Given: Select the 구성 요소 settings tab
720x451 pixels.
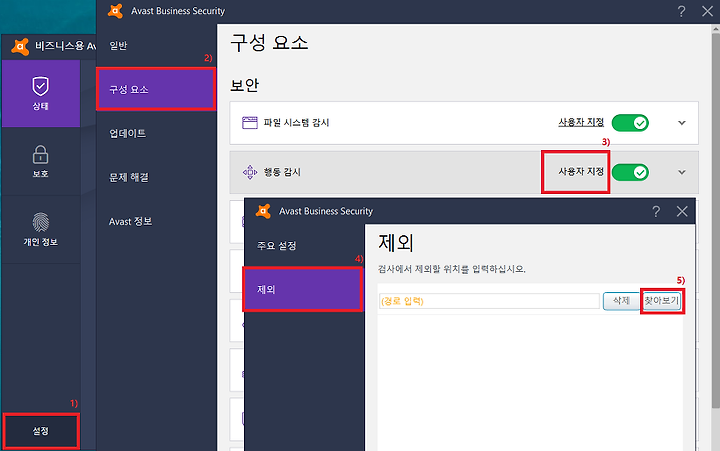Looking at the screenshot, I should coord(156,89).
